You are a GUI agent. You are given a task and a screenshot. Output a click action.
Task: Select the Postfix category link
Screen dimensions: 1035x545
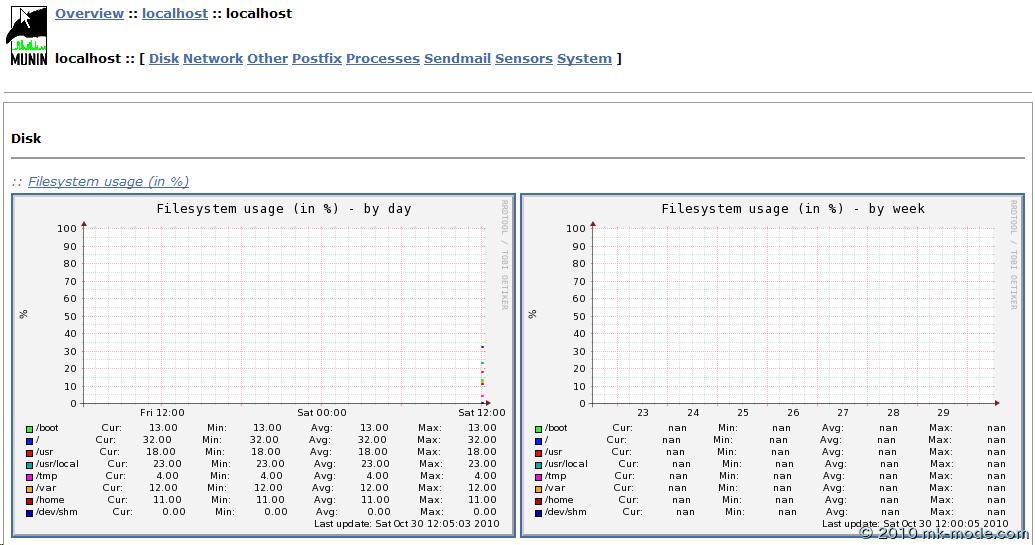click(316, 59)
